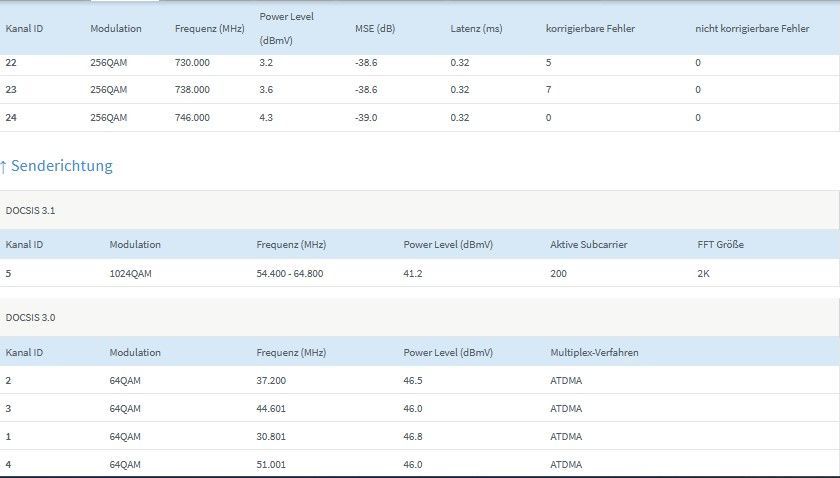
Task: Click the nicht korrigierbare Fehler header
Action: 752,29
